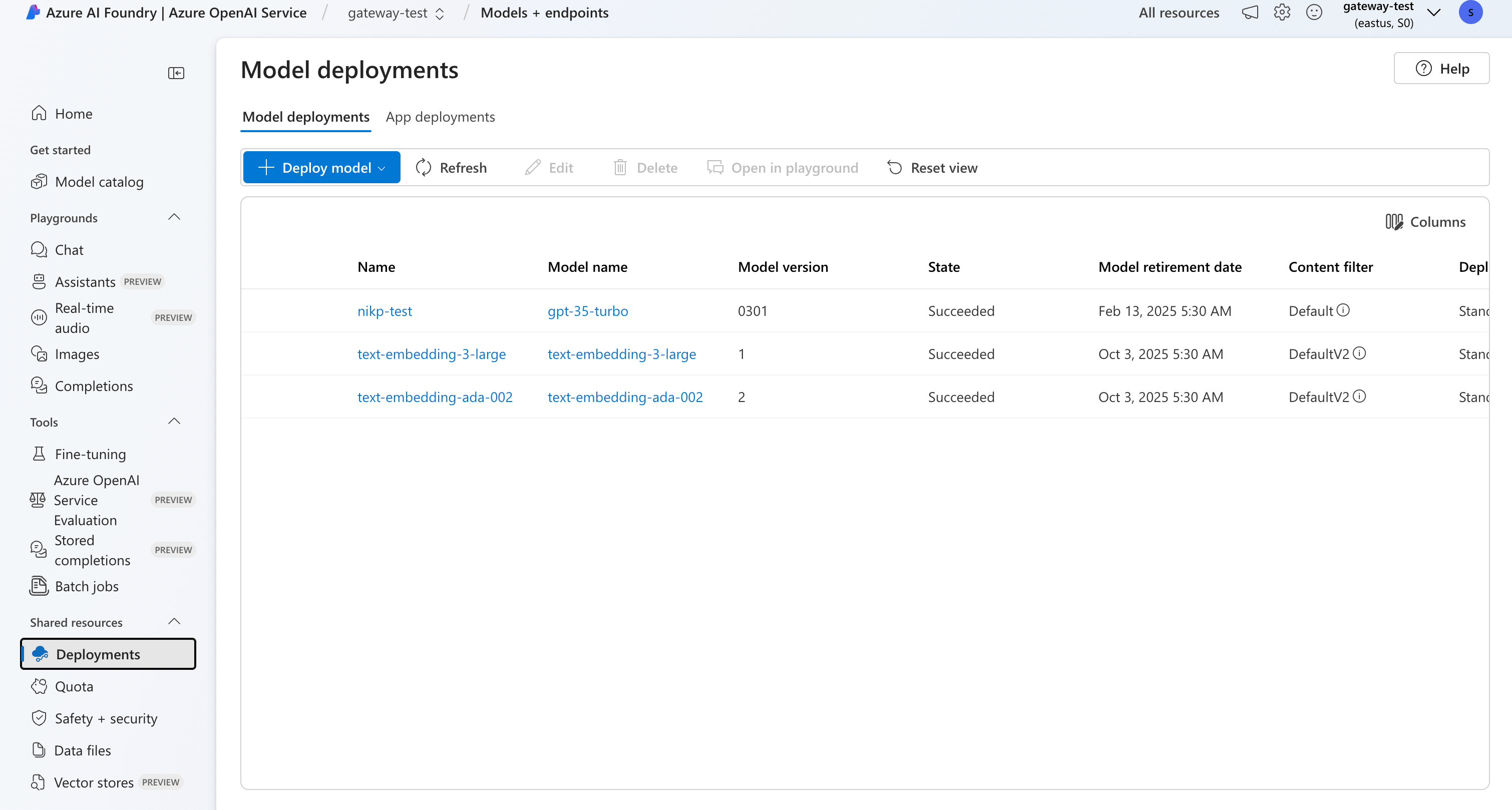Sort by the Name column header
Viewport: 1512px width, 810px height.
pos(376,267)
